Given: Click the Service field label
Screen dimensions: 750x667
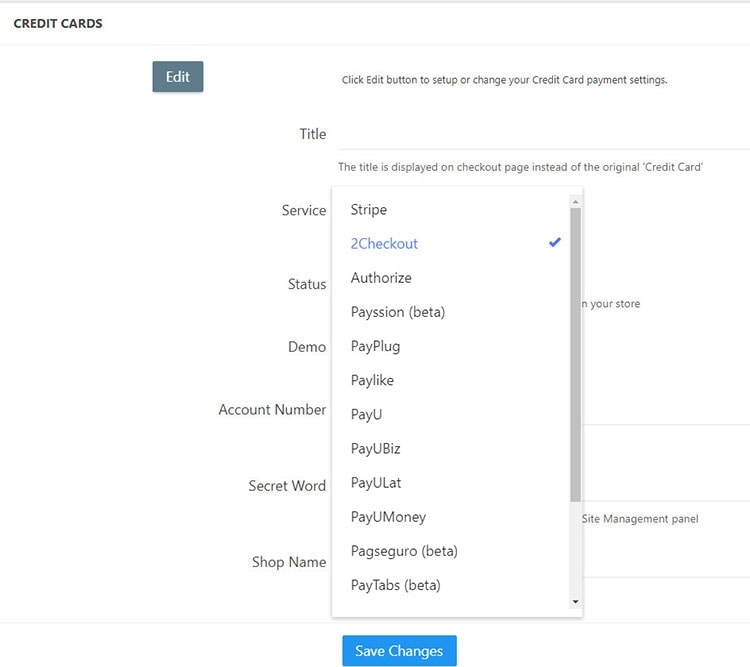Looking at the screenshot, I should 304,210.
